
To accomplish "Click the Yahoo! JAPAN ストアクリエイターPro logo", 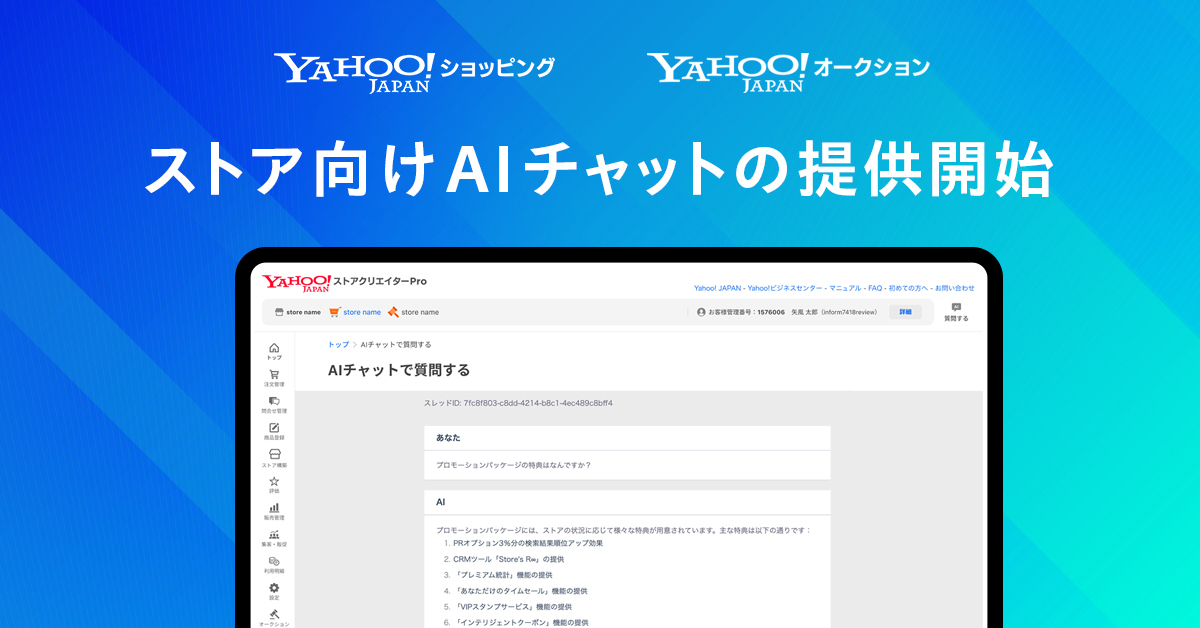I will tap(344, 283).
